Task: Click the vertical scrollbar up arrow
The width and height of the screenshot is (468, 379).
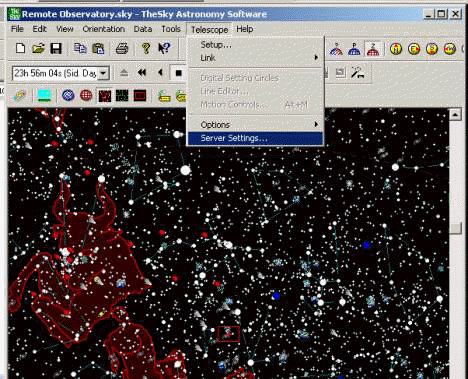Action: coord(455,115)
